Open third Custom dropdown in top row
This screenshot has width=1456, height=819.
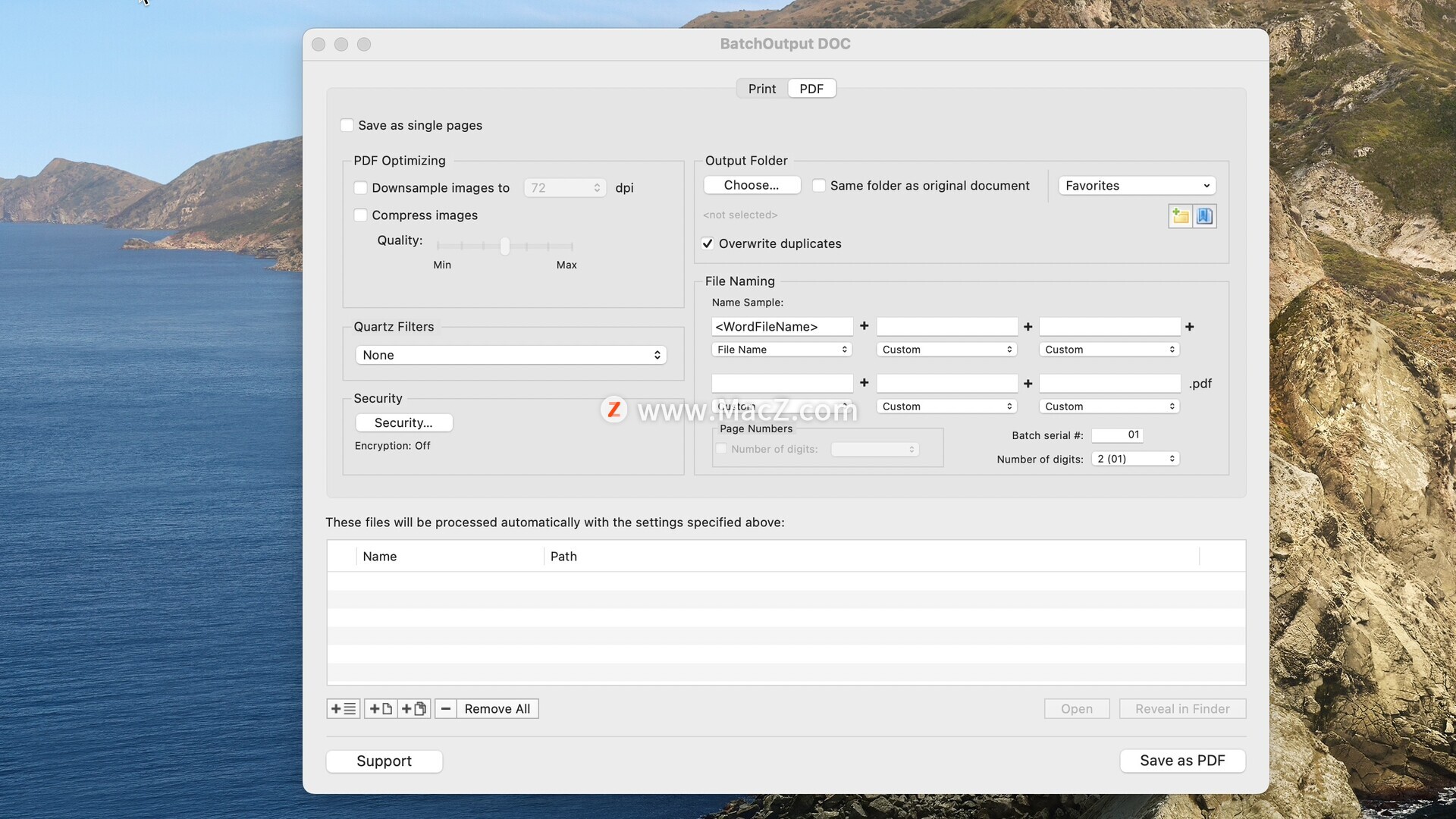1109,350
